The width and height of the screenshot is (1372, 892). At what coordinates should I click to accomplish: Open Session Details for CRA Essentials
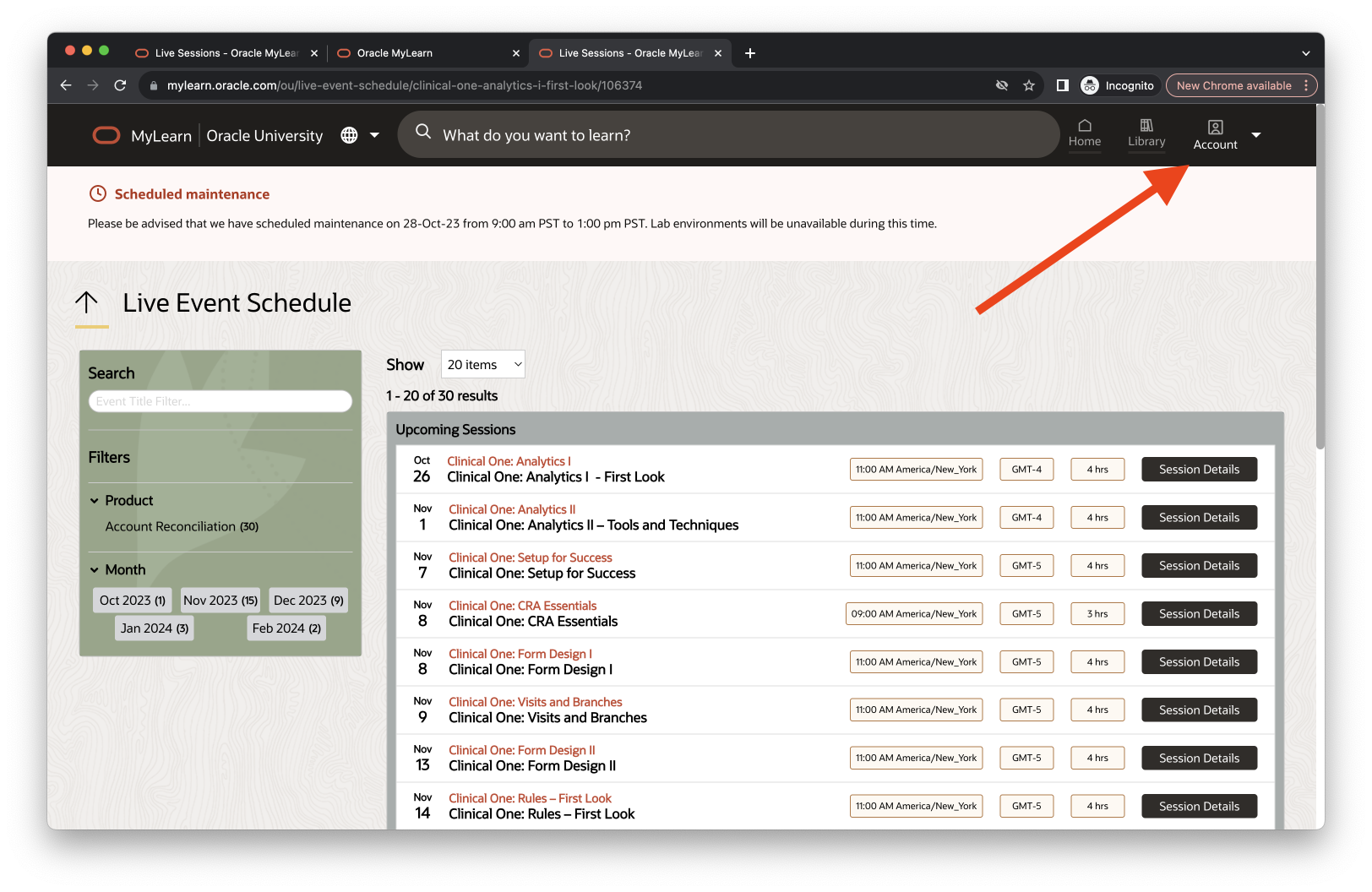click(1199, 614)
